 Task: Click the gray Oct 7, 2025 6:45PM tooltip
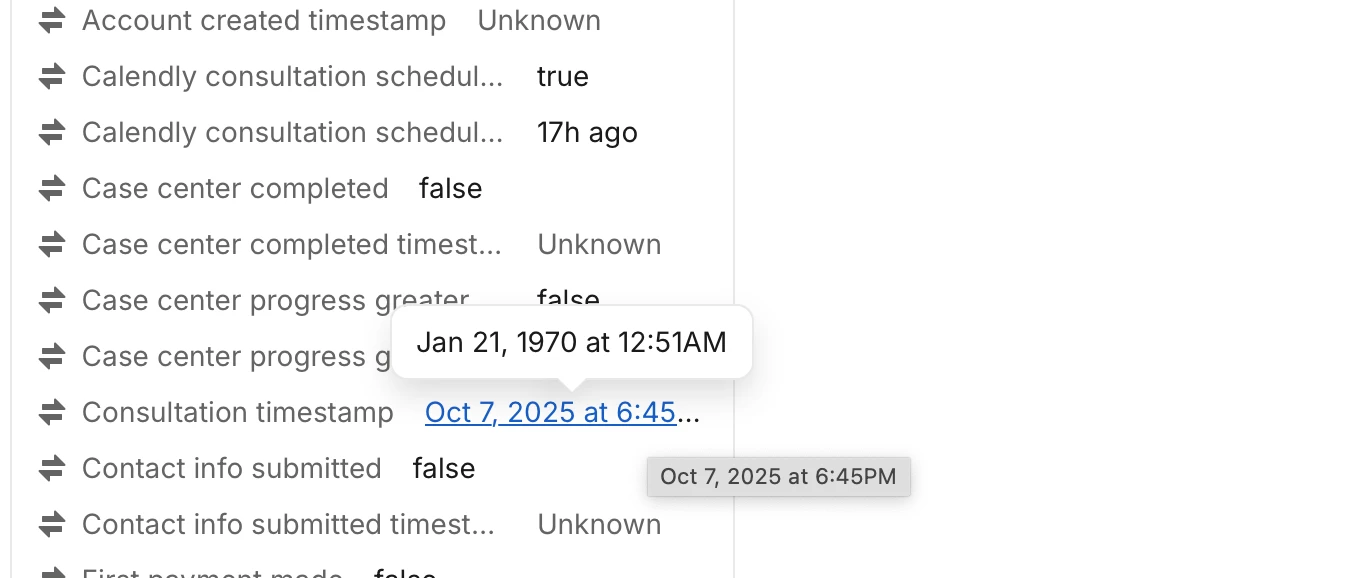(778, 477)
